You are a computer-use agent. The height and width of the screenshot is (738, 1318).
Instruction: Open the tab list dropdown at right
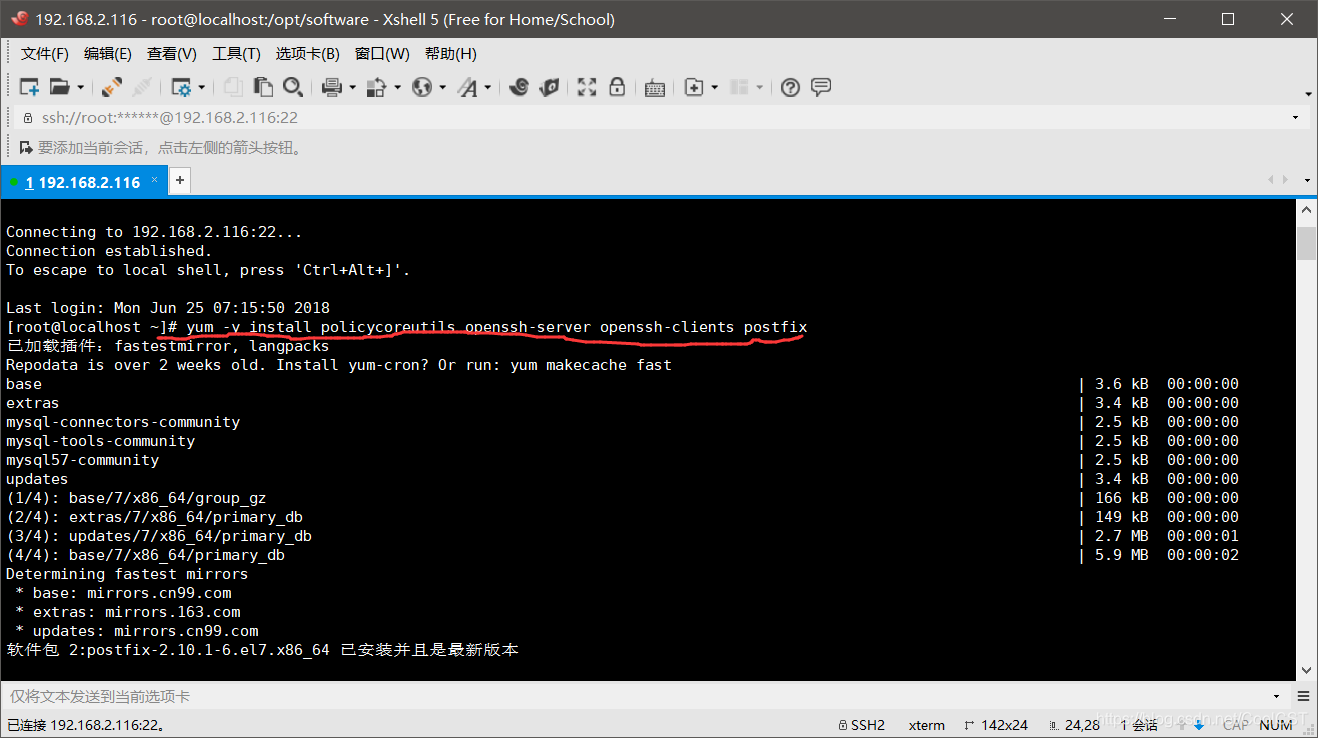[x=1308, y=180]
